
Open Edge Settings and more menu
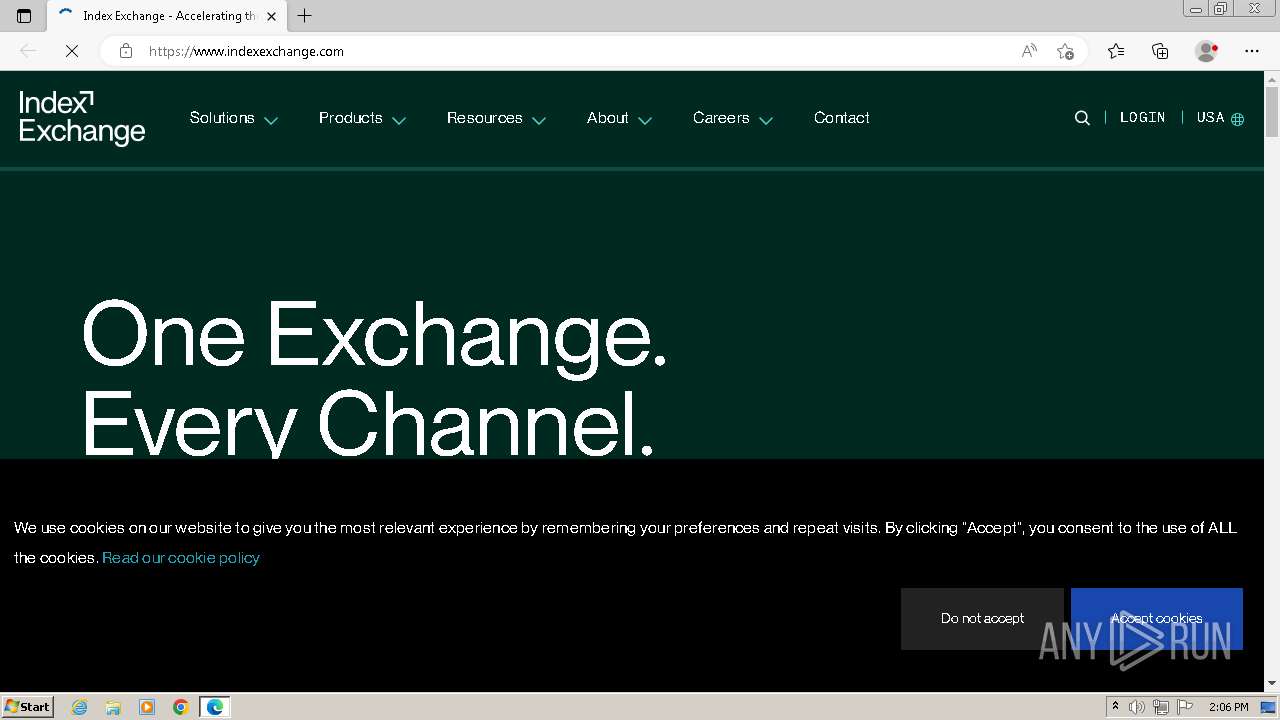1252,51
